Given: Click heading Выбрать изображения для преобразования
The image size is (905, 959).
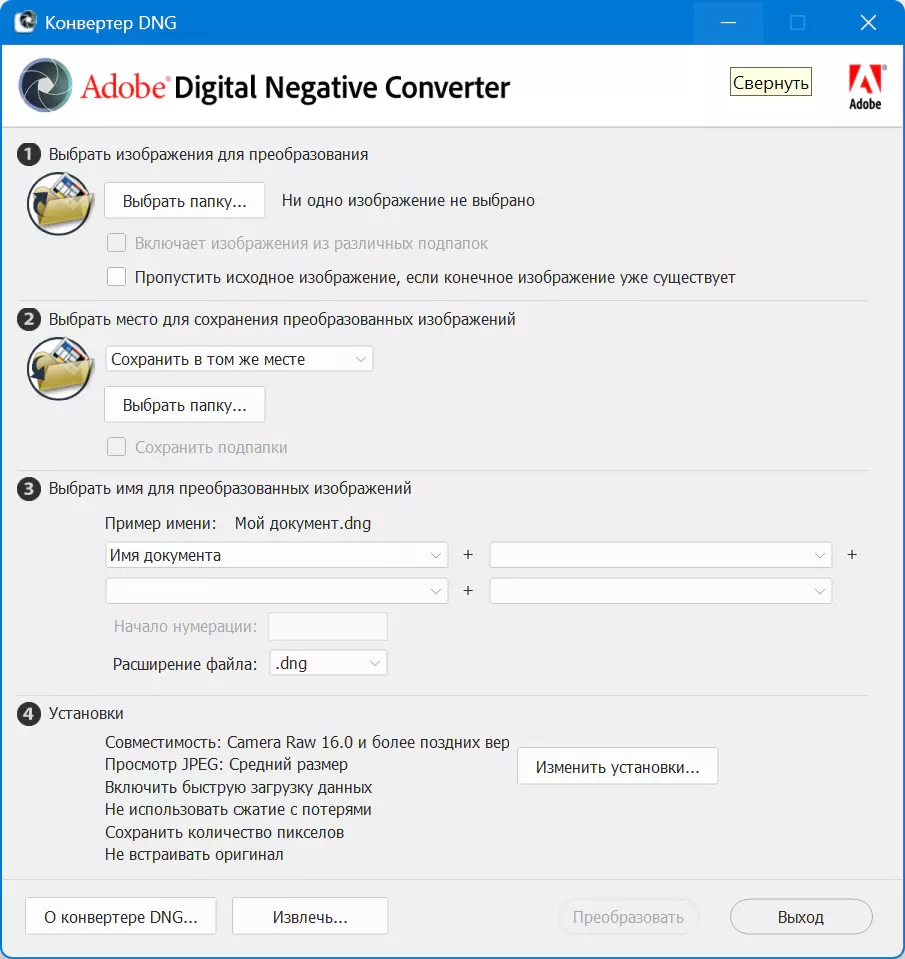Looking at the screenshot, I should (x=209, y=154).
